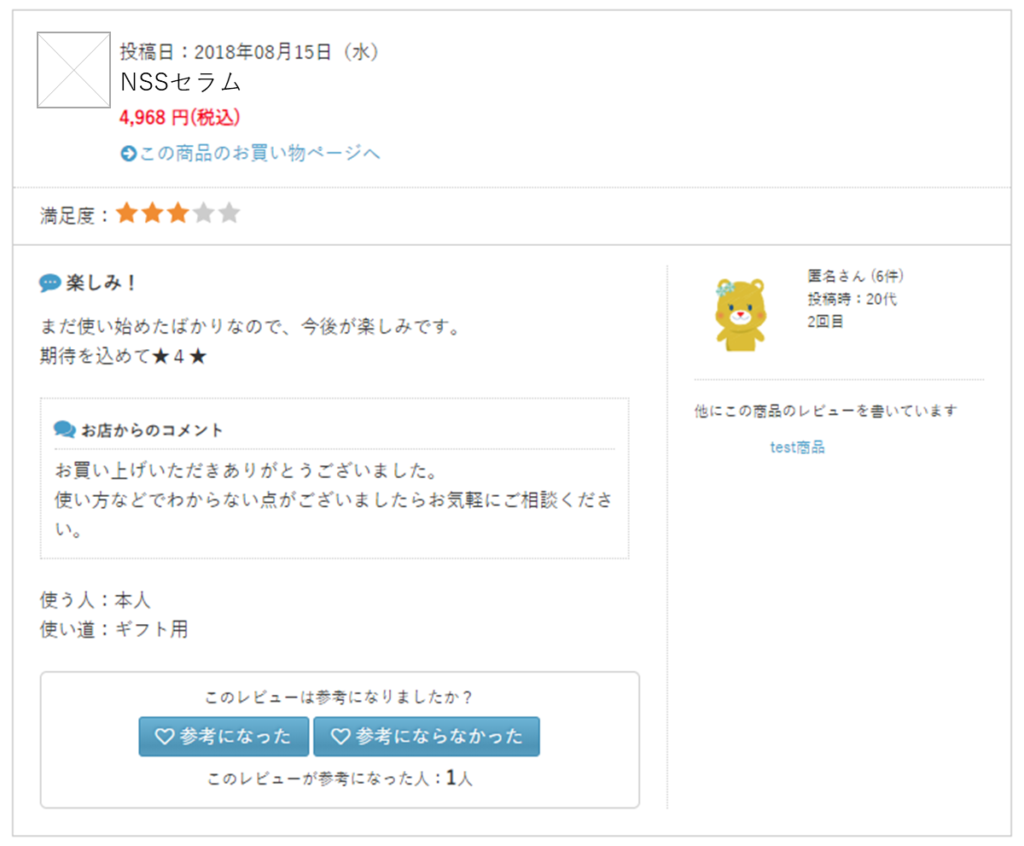Image resolution: width=1024 pixels, height=846 pixels.
Task: Click the shop comment double-bubble icon
Action: [64, 430]
